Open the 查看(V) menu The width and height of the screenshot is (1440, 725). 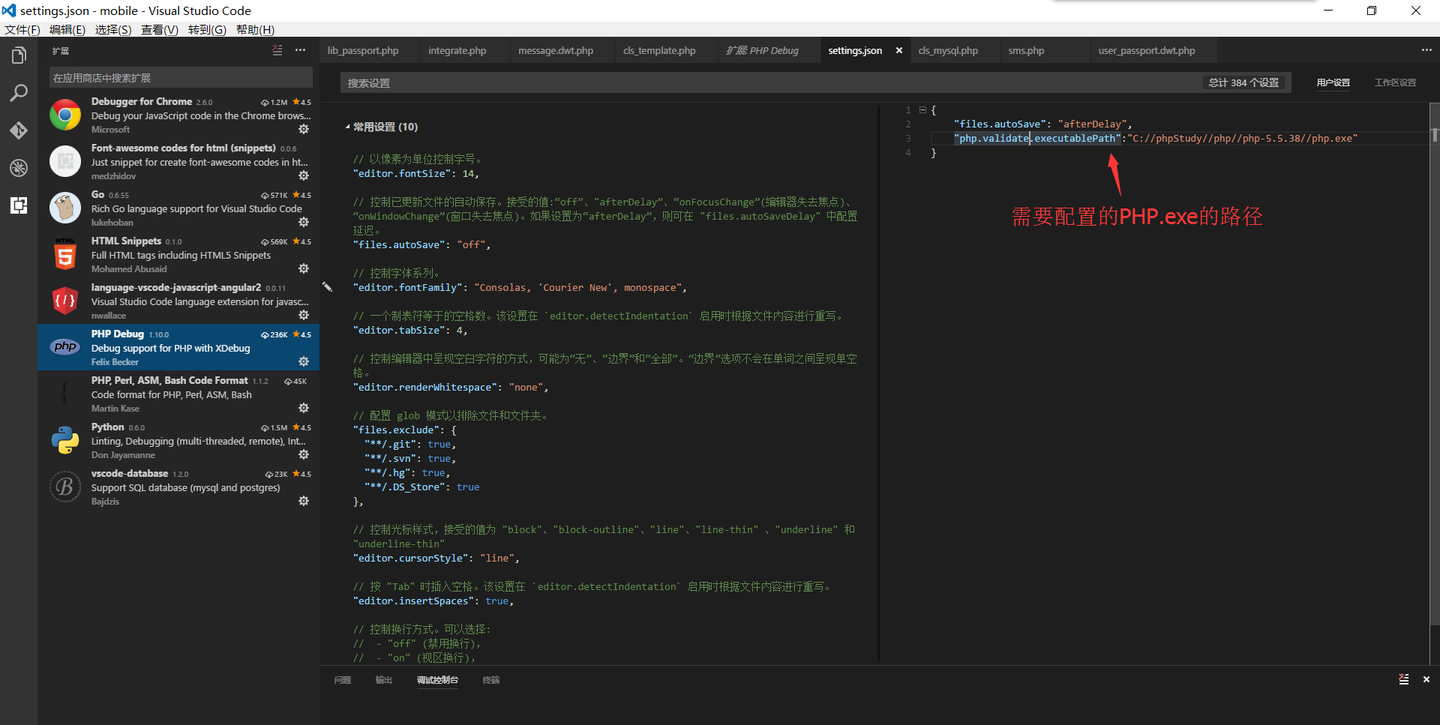click(159, 30)
